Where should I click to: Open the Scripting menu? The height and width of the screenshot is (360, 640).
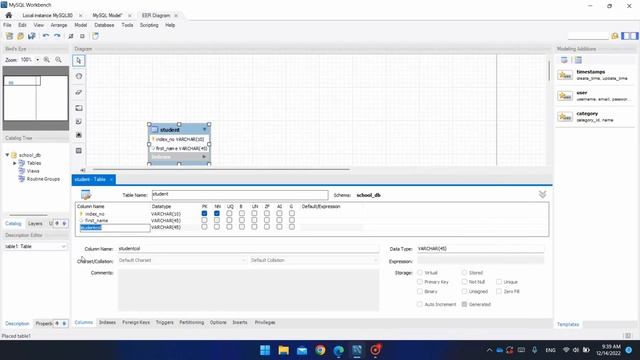click(x=149, y=25)
